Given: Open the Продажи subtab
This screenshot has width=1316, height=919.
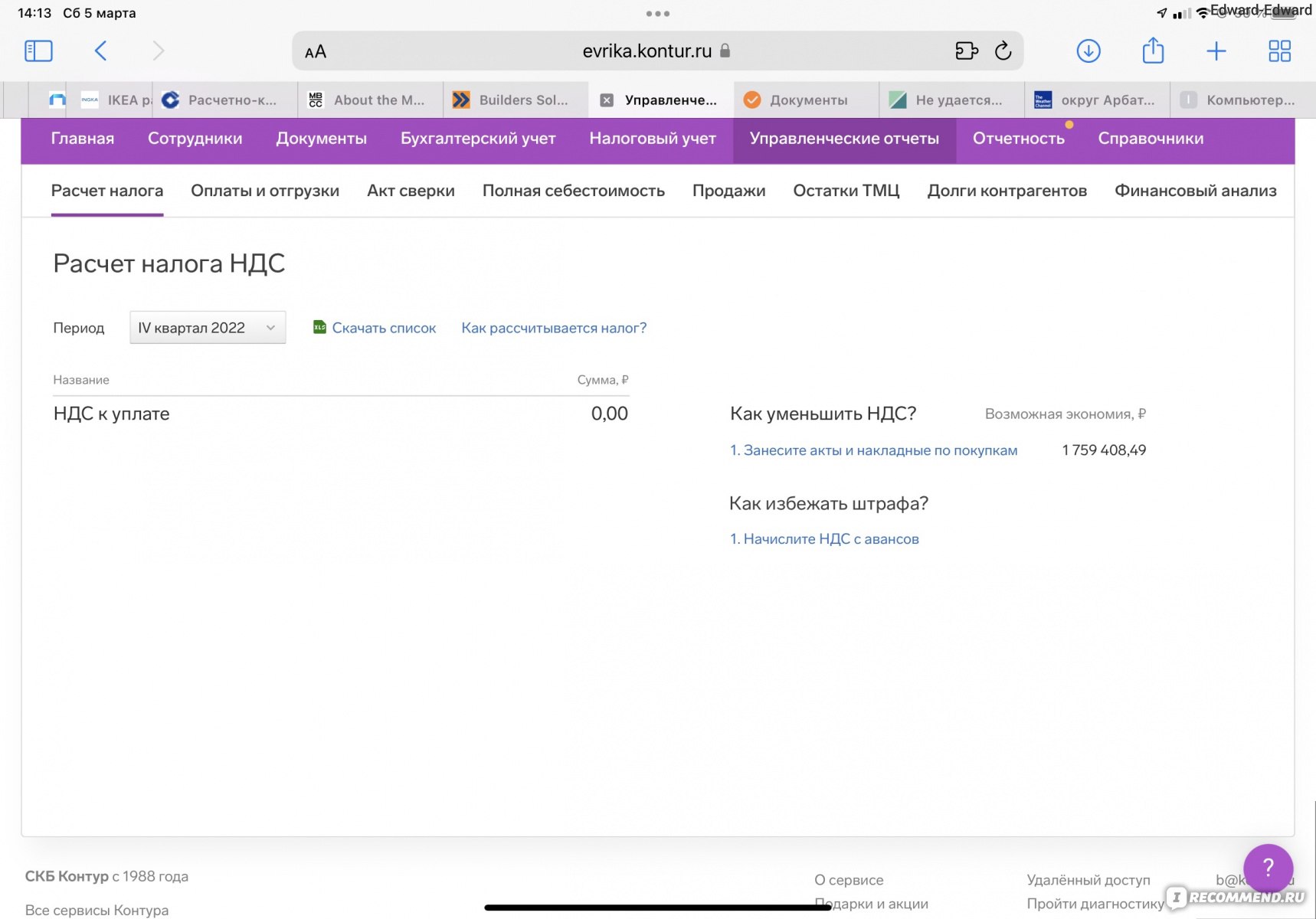Looking at the screenshot, I should (729, 191).
